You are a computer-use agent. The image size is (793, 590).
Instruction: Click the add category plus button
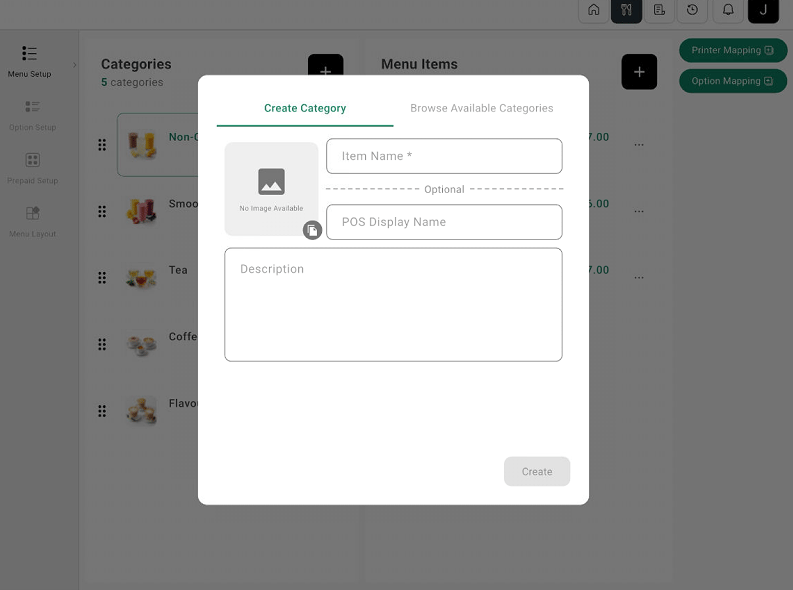click(326, 65)
